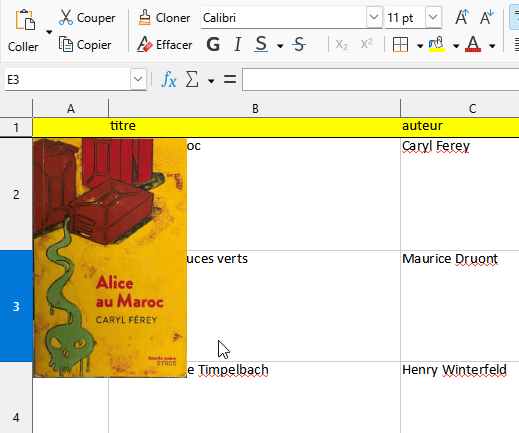The height and width of the screenshot is (433, 519).
Task: Open the font color dropdown arrow
Action: coord(492,46)
